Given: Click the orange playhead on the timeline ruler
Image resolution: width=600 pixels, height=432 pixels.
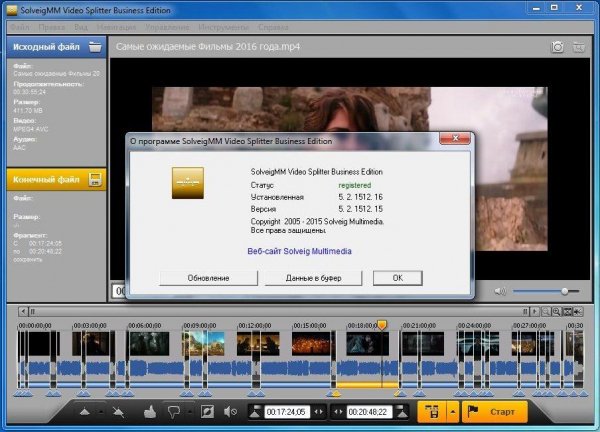Looking at the screenshot, I should click(382, 325).
